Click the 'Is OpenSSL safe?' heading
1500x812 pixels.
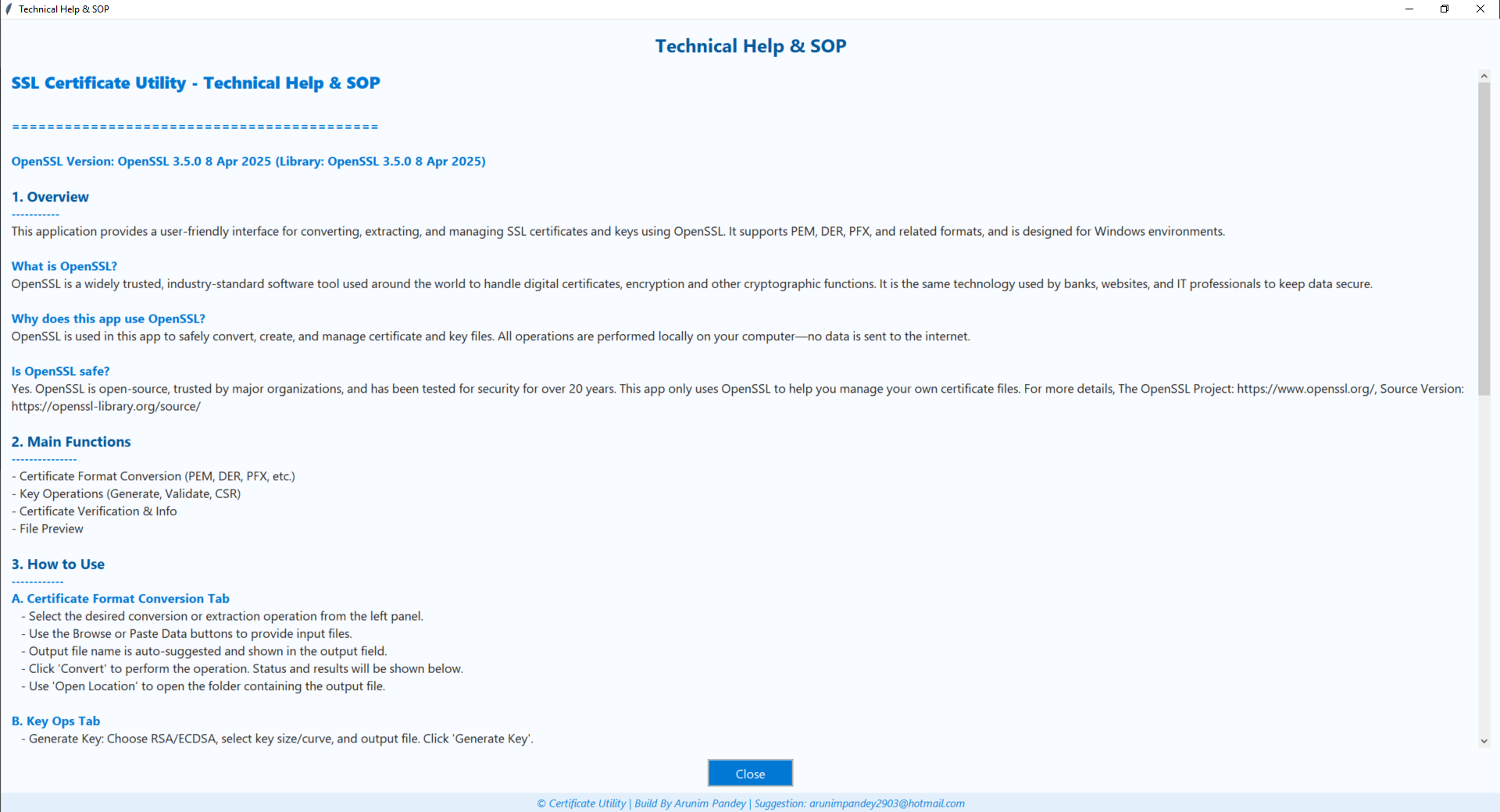(x=60, y=371)
